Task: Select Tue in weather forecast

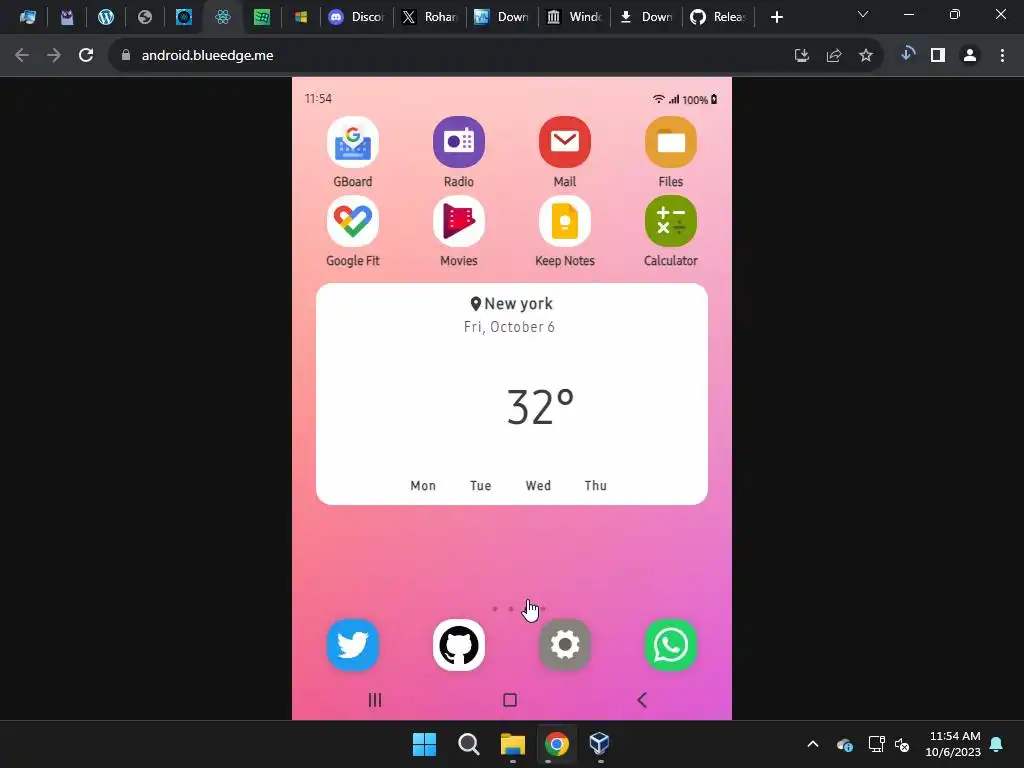Action: (x=481, y=485)
